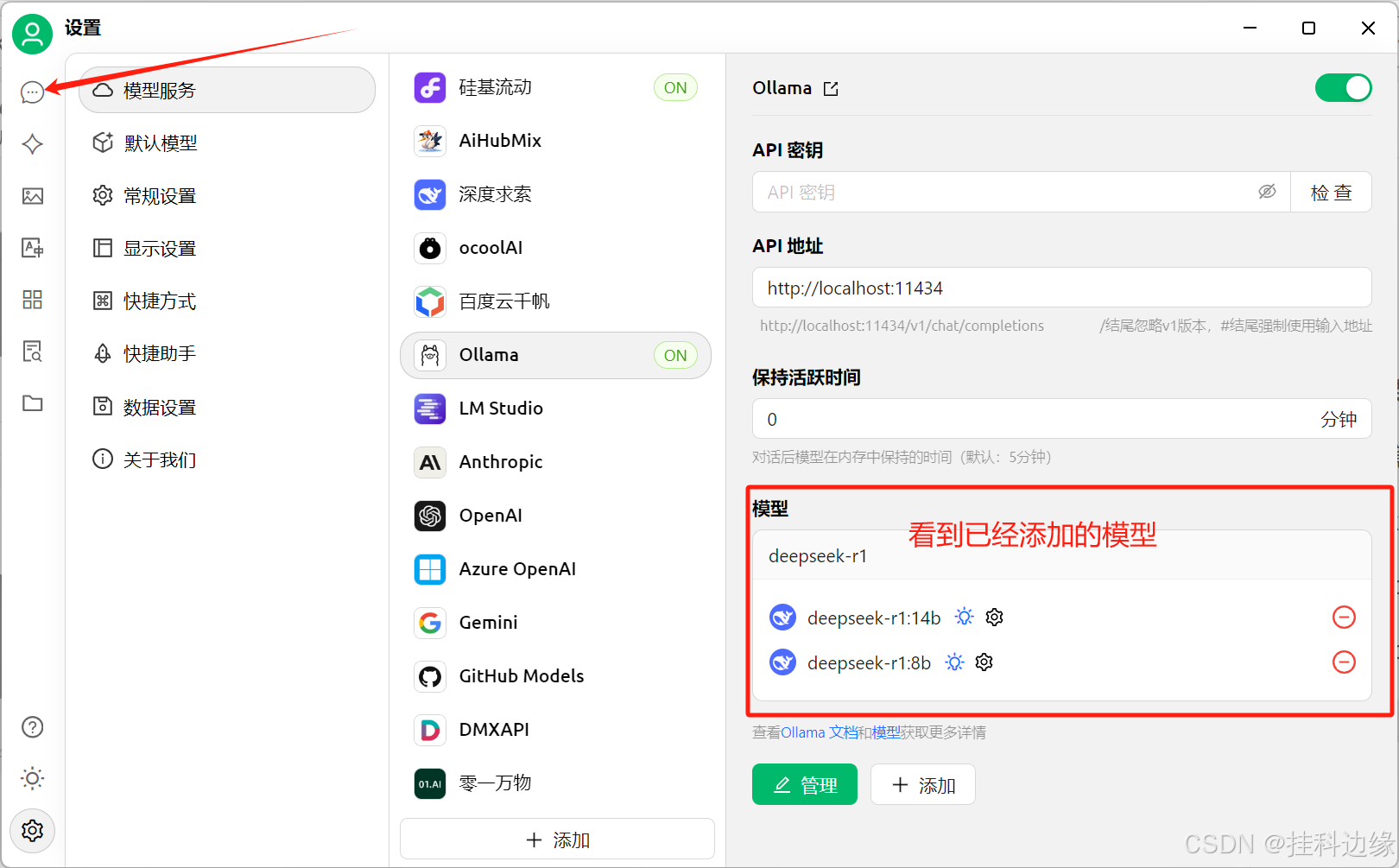
Task: Click reasoning sun icon for deepseek-r1:8b
Action: click(954, 662)
